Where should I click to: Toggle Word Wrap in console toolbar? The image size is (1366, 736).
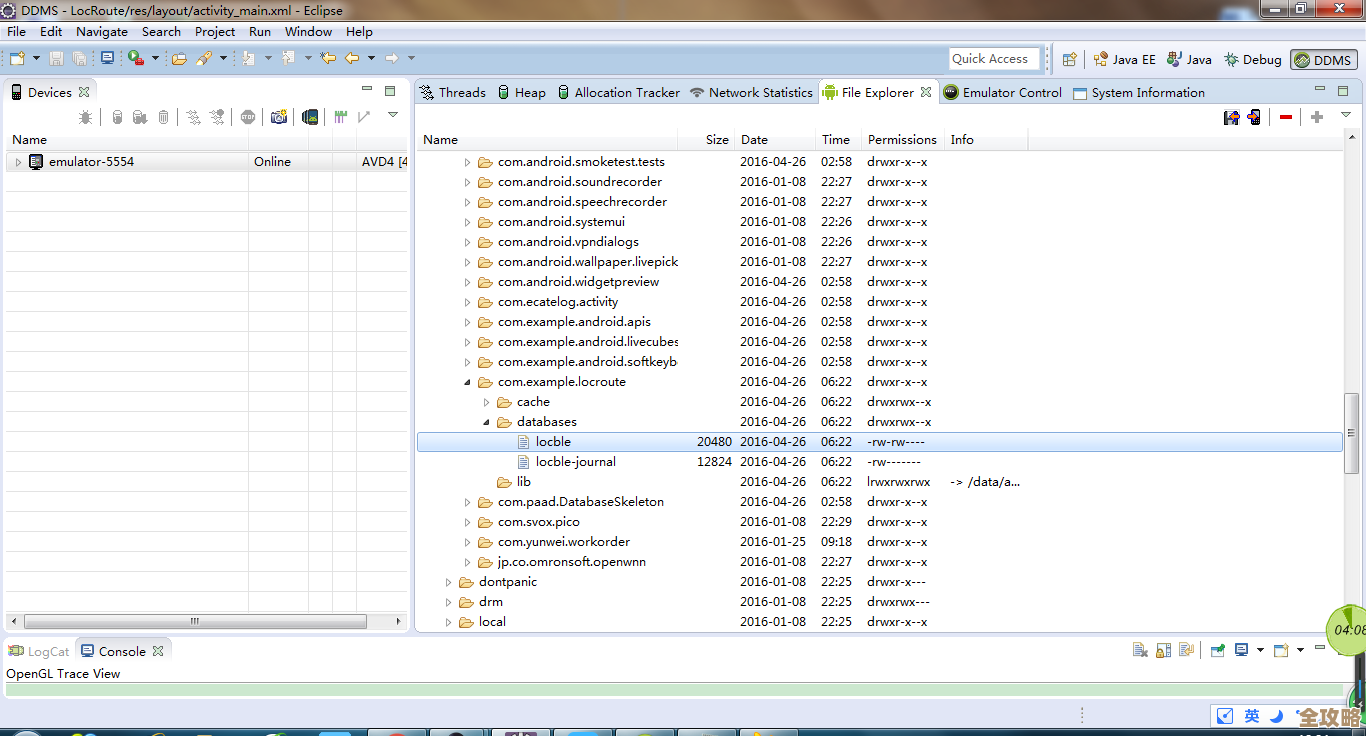(x=1186, y=650)
